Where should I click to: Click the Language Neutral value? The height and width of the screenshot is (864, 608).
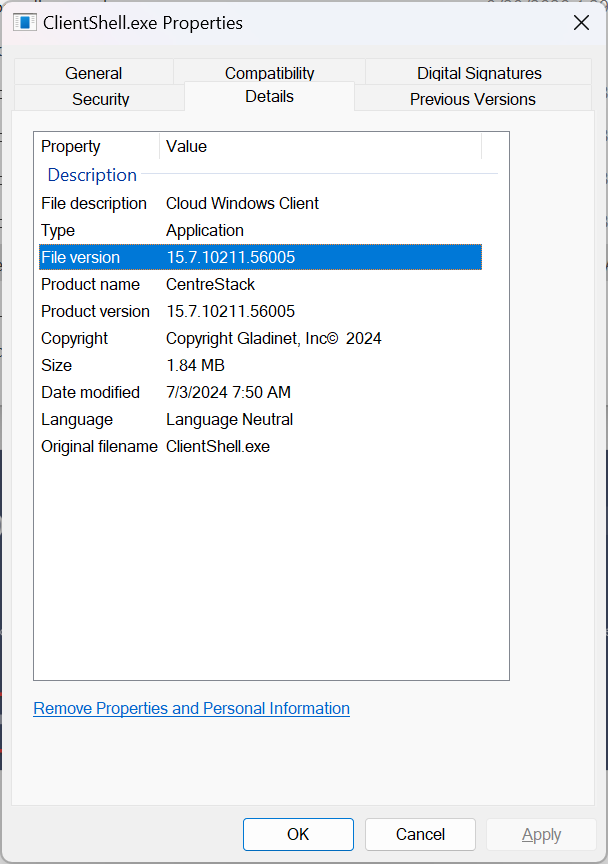pos(229,419)
